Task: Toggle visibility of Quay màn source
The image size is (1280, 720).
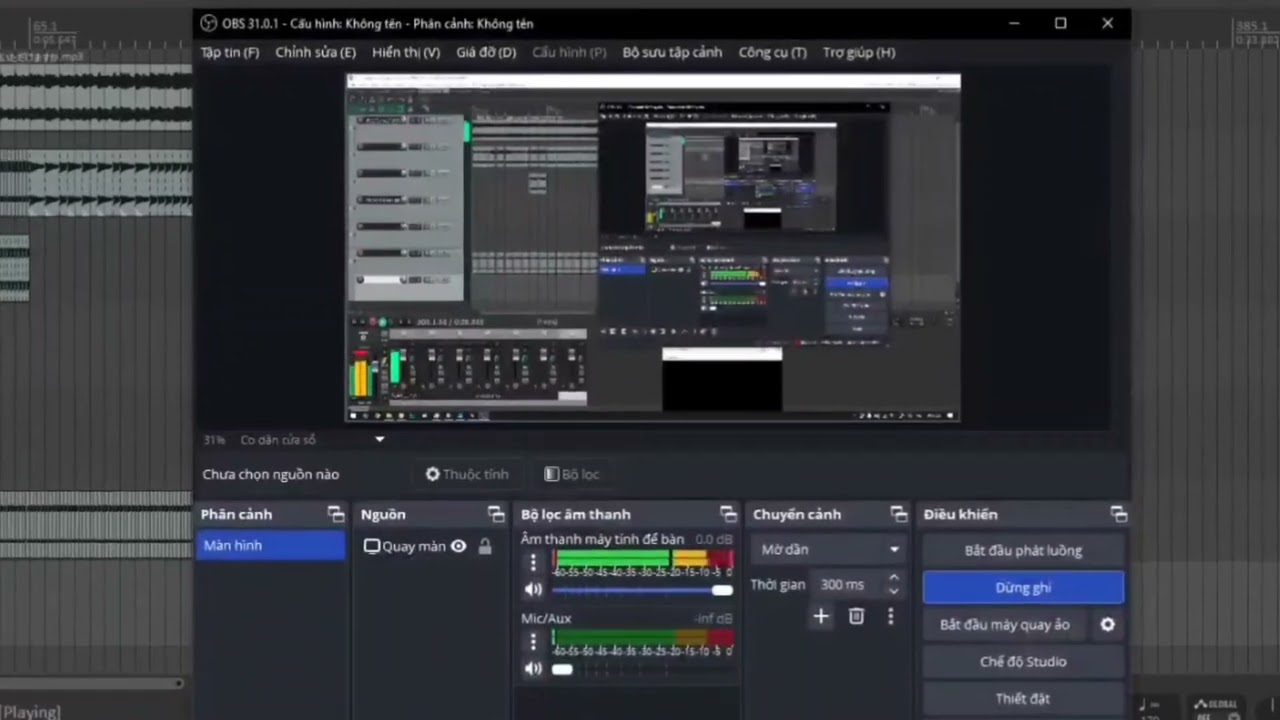Action: 459,546
